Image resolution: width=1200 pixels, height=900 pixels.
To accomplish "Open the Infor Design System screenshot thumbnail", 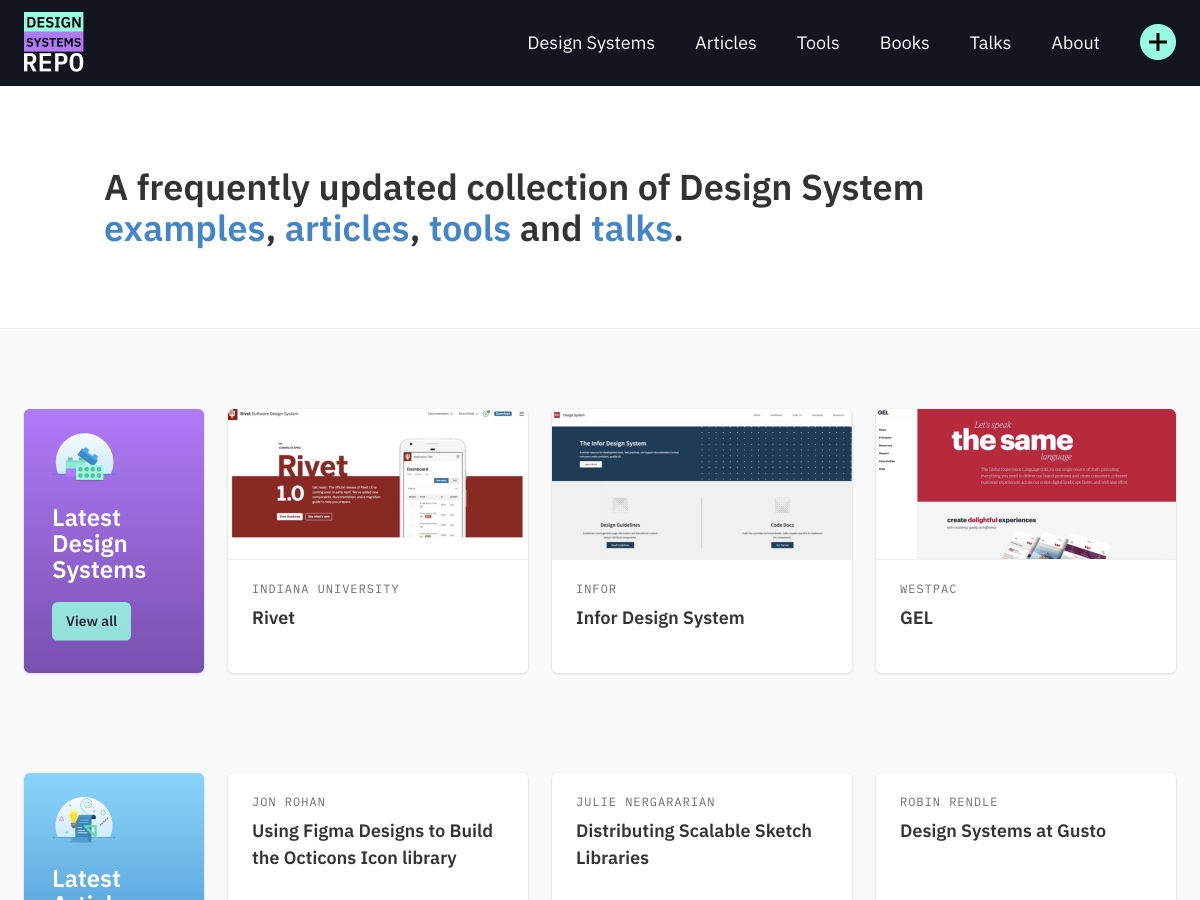I will (702, 484).
